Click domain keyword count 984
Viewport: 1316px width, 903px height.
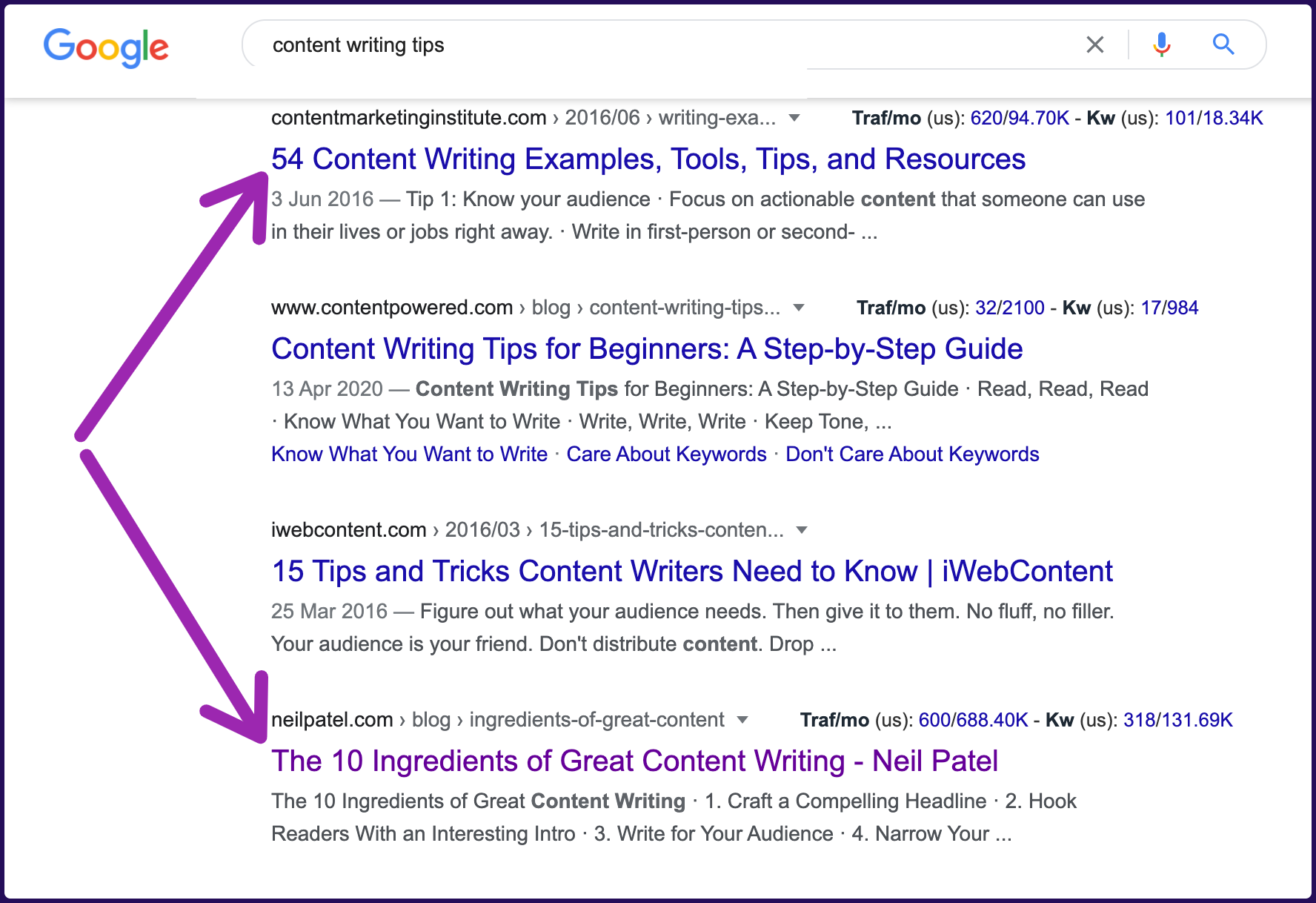(x=1183, y=308)
